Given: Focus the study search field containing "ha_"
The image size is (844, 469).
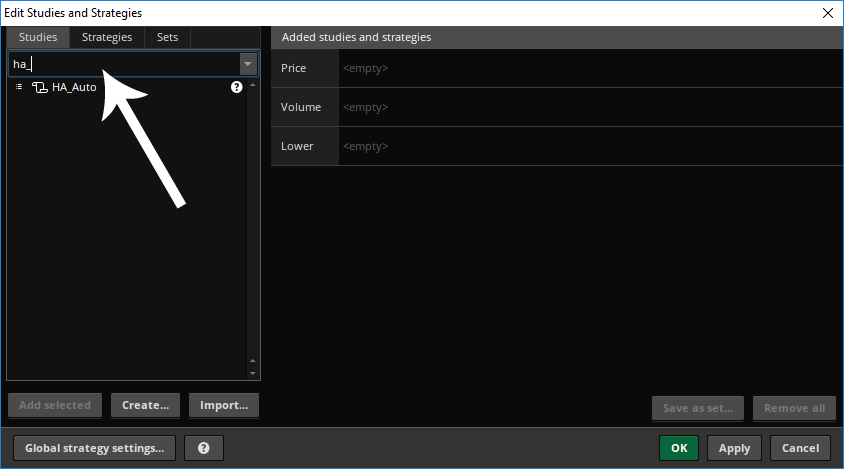Looking at the screenshot, I should pos(124,64).
